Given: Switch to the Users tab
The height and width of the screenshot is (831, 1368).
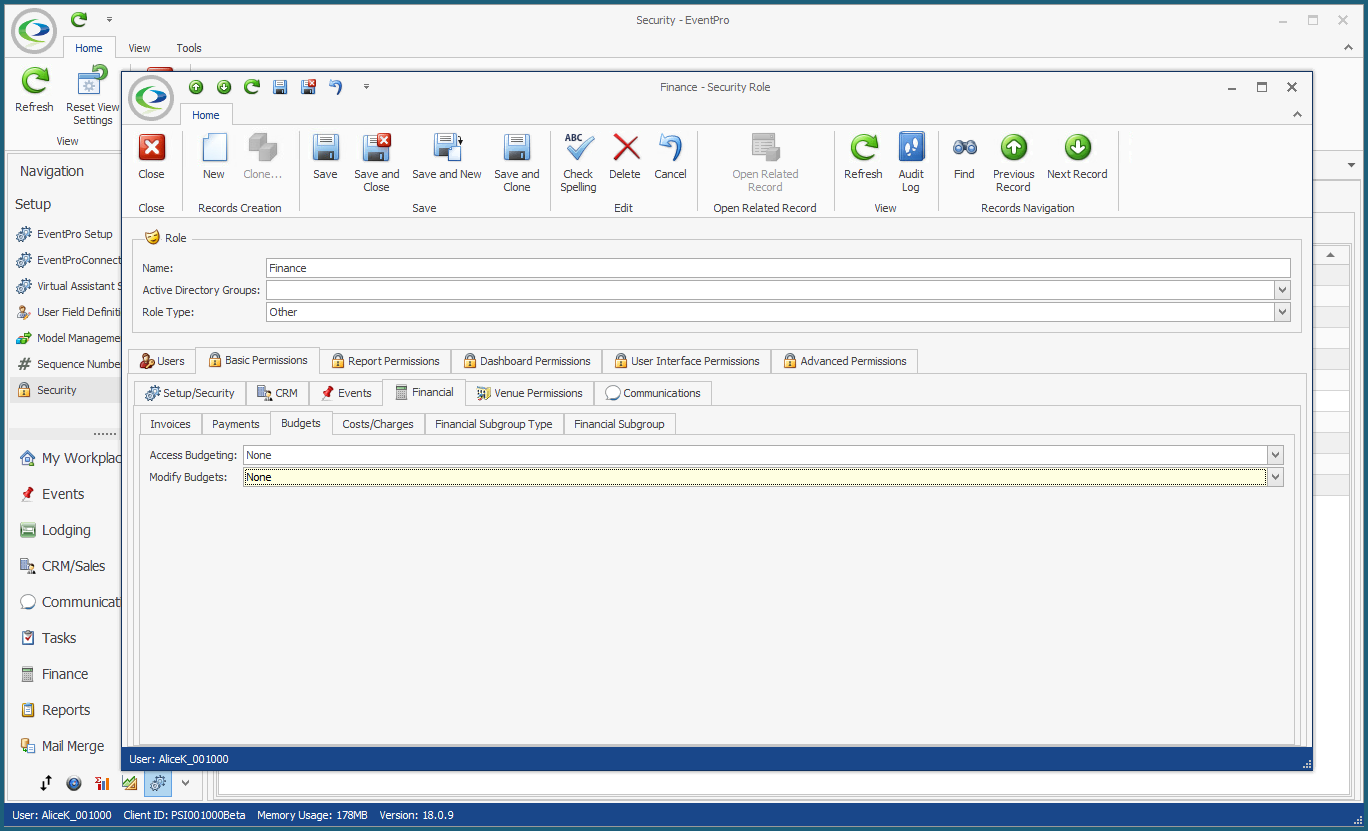Looking at the screenshot, I should [x=161, y=361].
